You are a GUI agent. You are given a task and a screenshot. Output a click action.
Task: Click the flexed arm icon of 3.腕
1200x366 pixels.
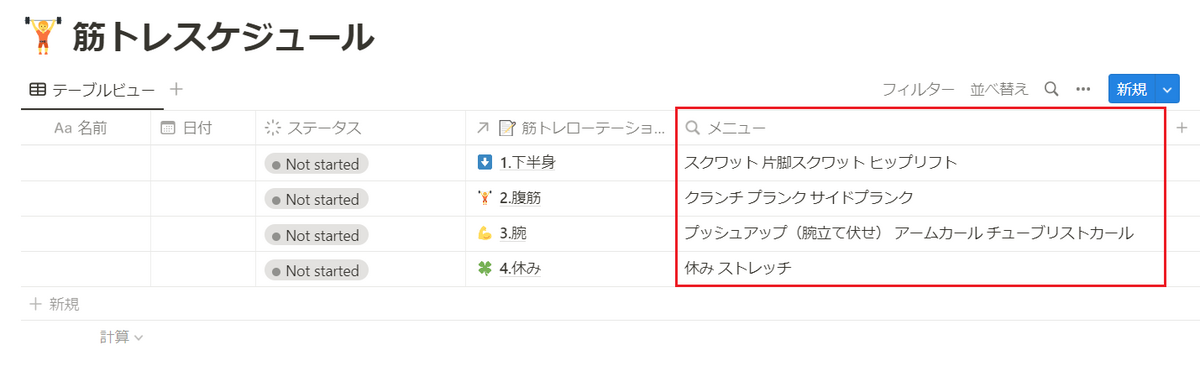pos(485,234)
